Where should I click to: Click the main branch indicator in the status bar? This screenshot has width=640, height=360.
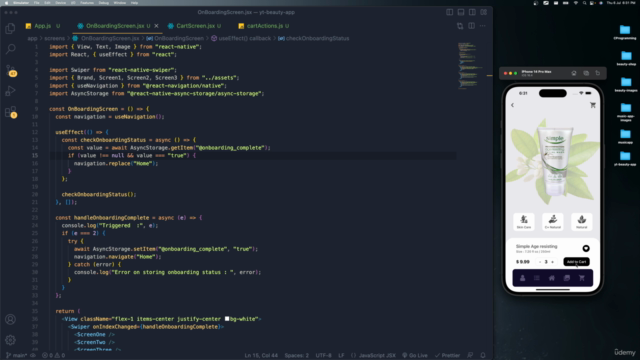(x=16, y=356)
